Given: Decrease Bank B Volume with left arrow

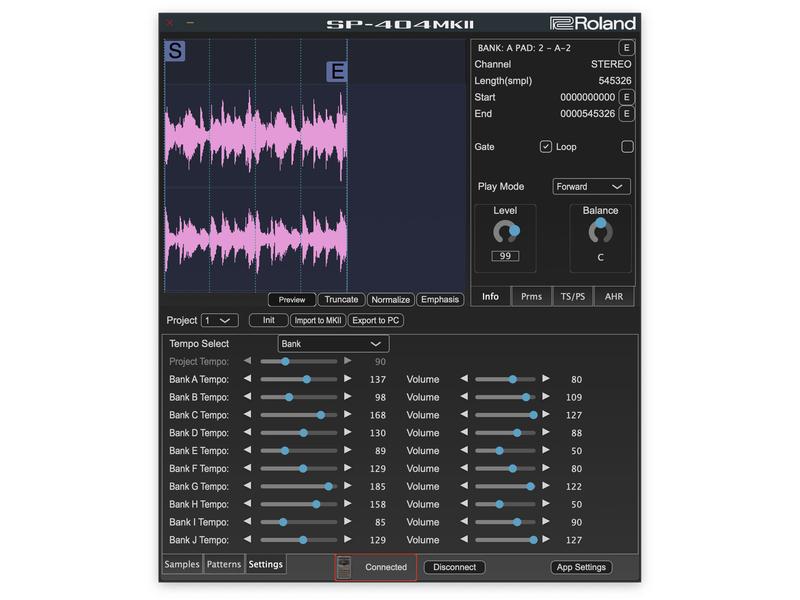Looking at the screenshot, I should [464, 397].
